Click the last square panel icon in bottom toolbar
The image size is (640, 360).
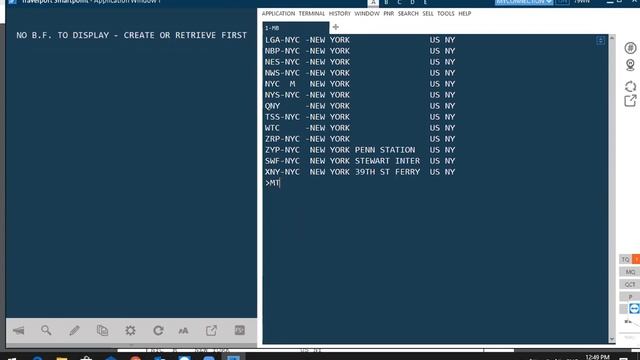240,330
